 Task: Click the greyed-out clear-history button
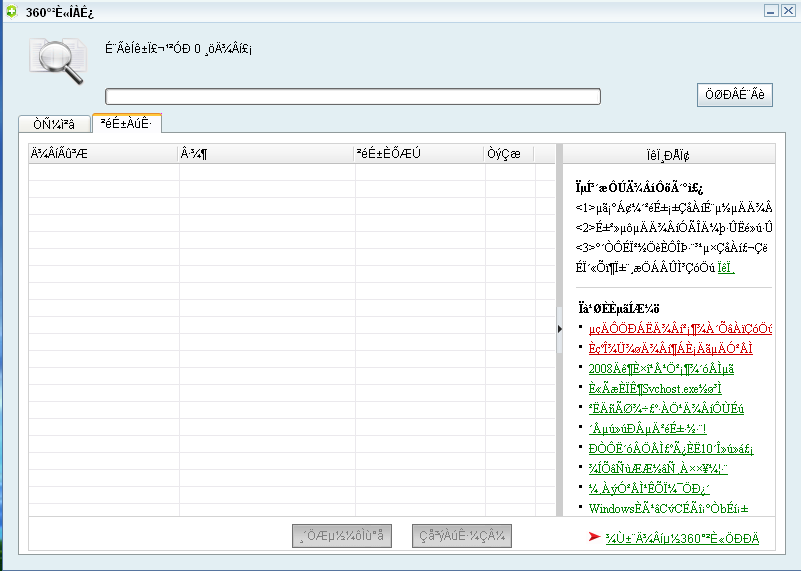462,536
